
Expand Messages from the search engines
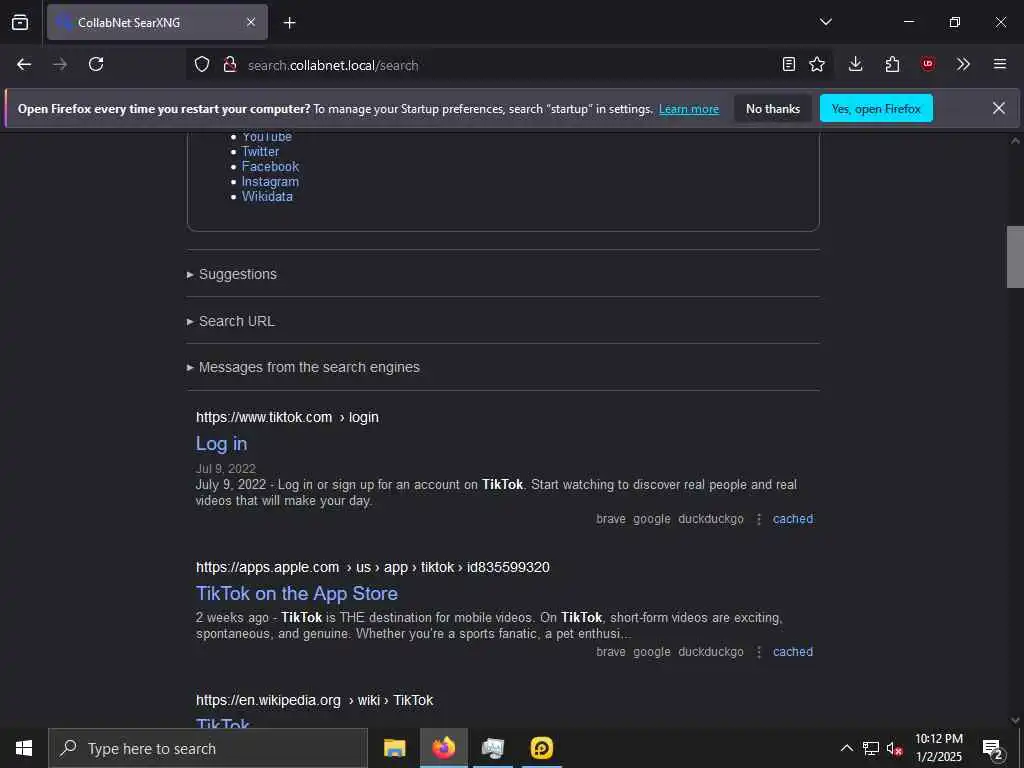tap(303, 367)
